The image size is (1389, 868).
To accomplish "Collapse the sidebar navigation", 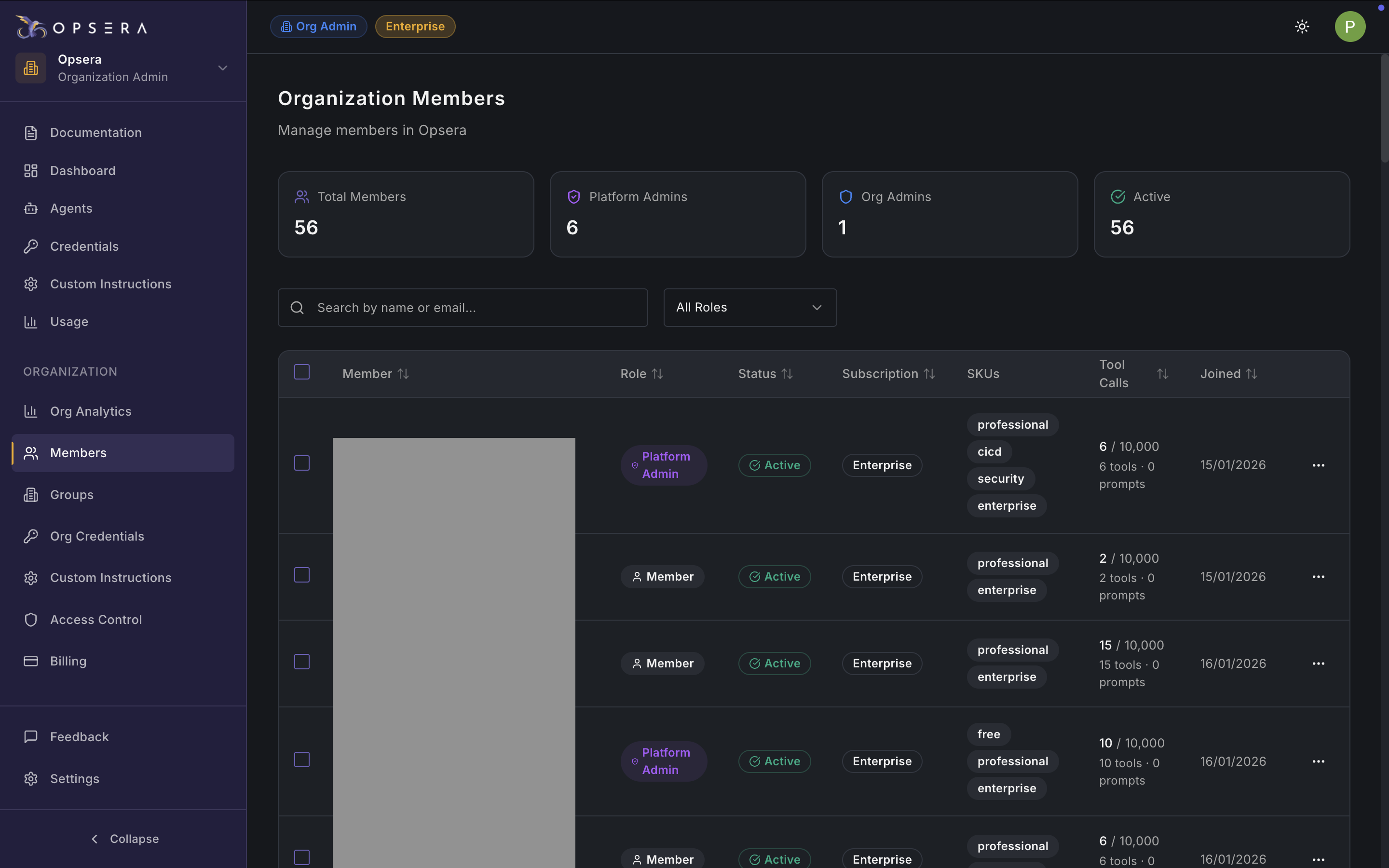I will click(x=124, y=839).
